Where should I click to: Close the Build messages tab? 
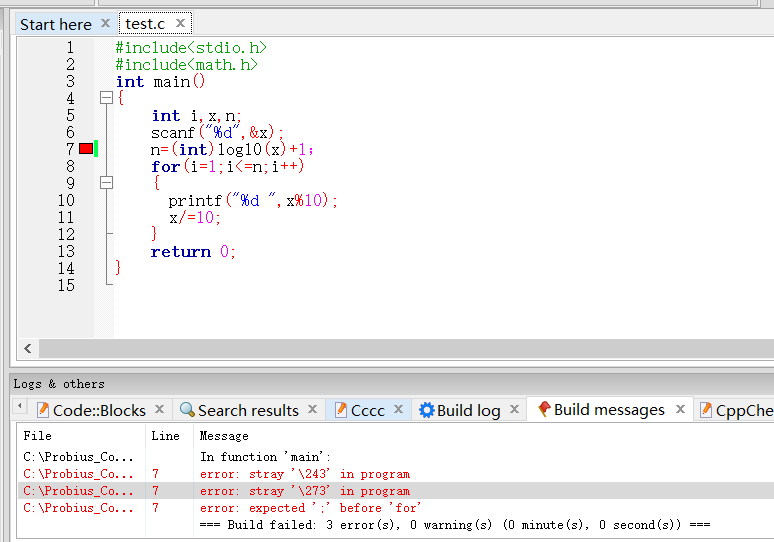point(681,409)
